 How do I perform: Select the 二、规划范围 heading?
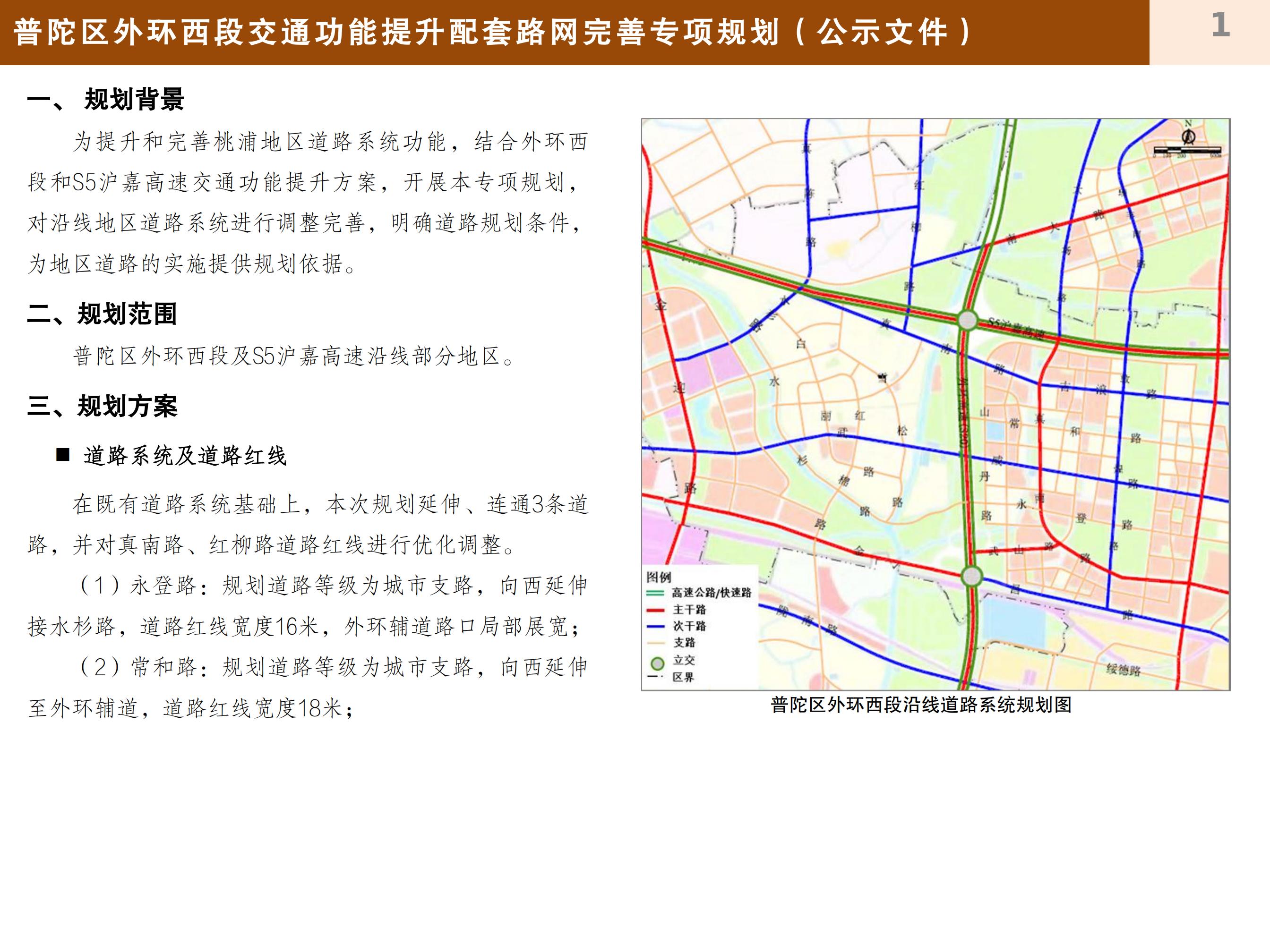point(102,314)
